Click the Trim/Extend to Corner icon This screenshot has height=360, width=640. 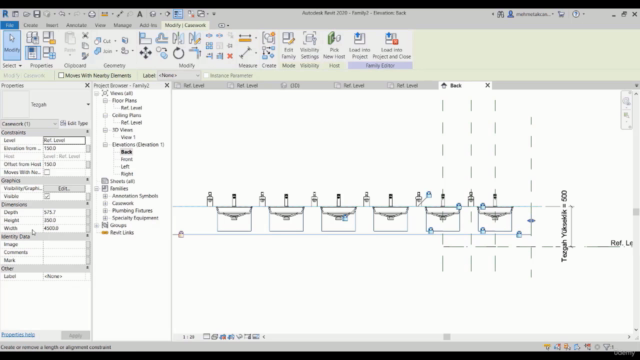coord(195,53)
